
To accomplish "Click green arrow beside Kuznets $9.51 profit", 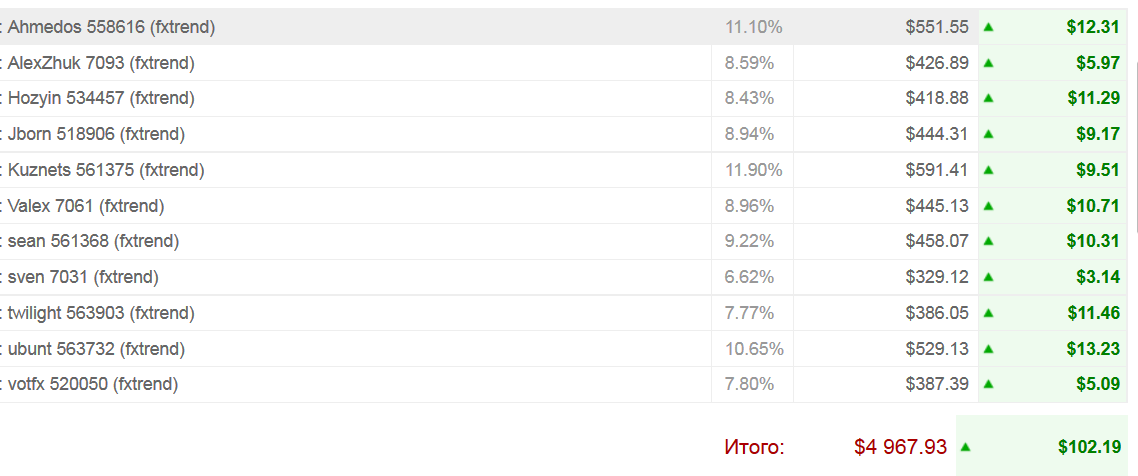I will 989,170.
